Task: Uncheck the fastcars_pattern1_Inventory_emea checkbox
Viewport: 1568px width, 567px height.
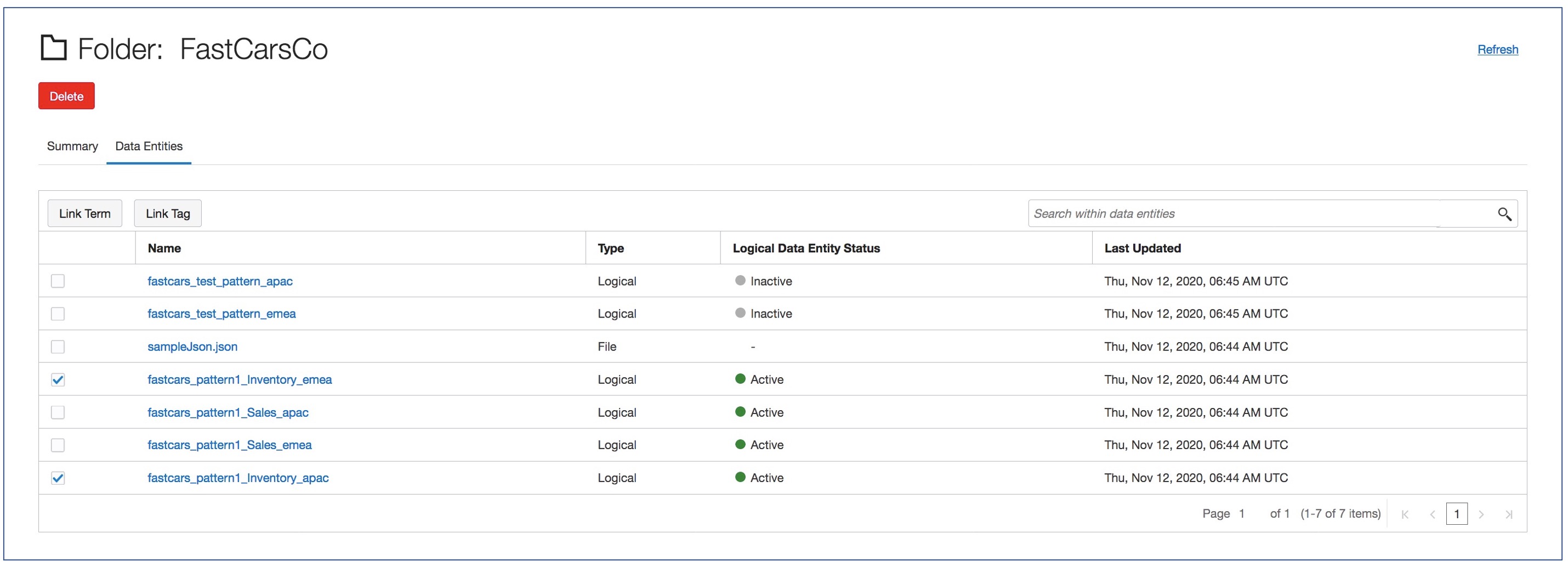Action: coord(58,379)
